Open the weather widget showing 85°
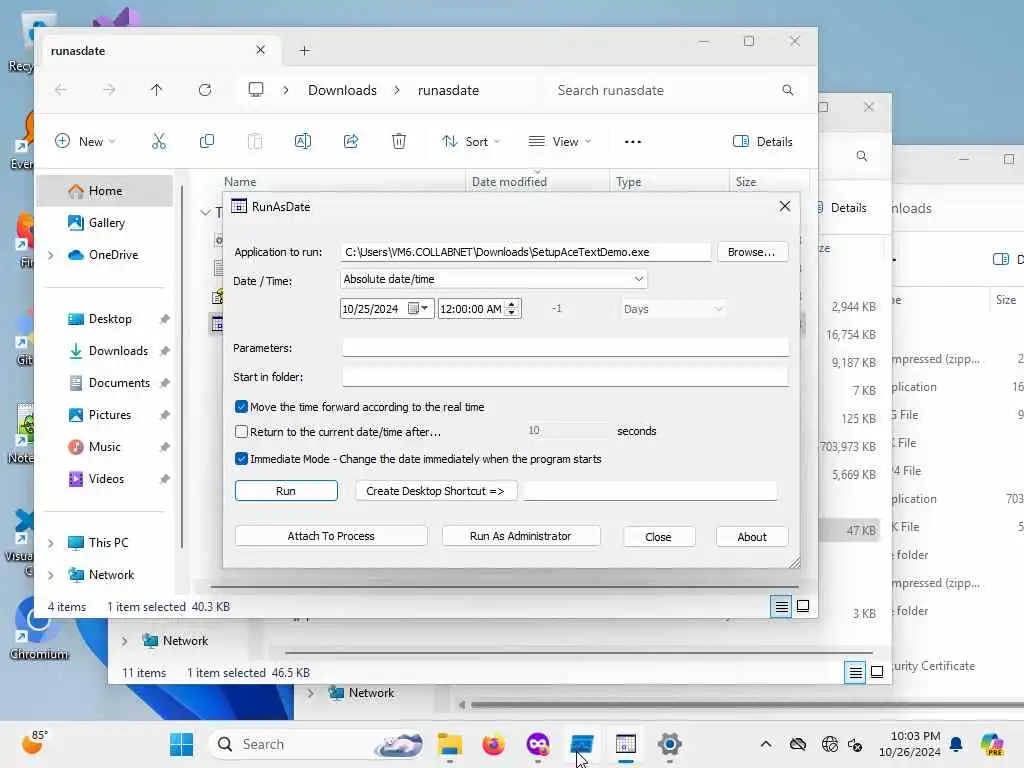1024x768 pixels. point(35,743)
